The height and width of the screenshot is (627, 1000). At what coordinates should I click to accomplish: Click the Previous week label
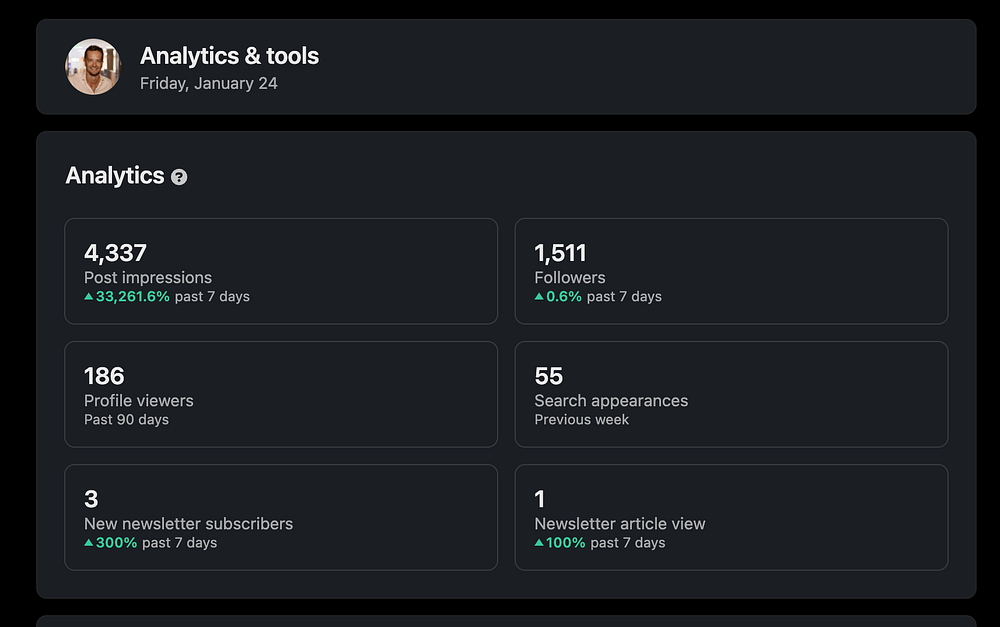[x=581, y=420]
